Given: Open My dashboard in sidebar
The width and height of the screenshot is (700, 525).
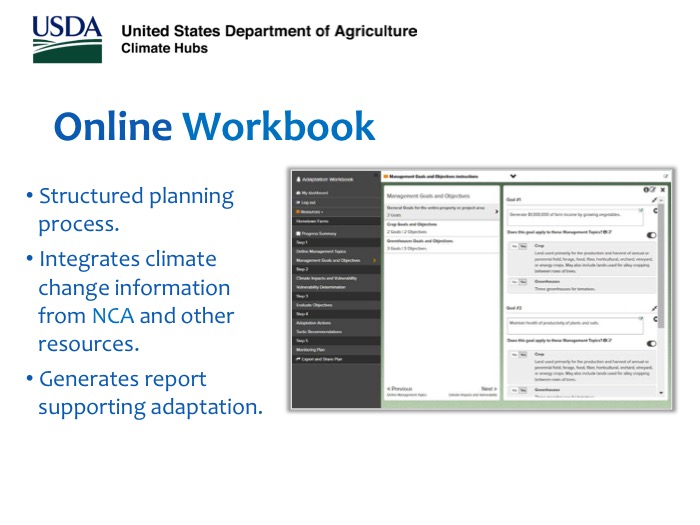Looking at the screenshot, I should tap(313, 191).
